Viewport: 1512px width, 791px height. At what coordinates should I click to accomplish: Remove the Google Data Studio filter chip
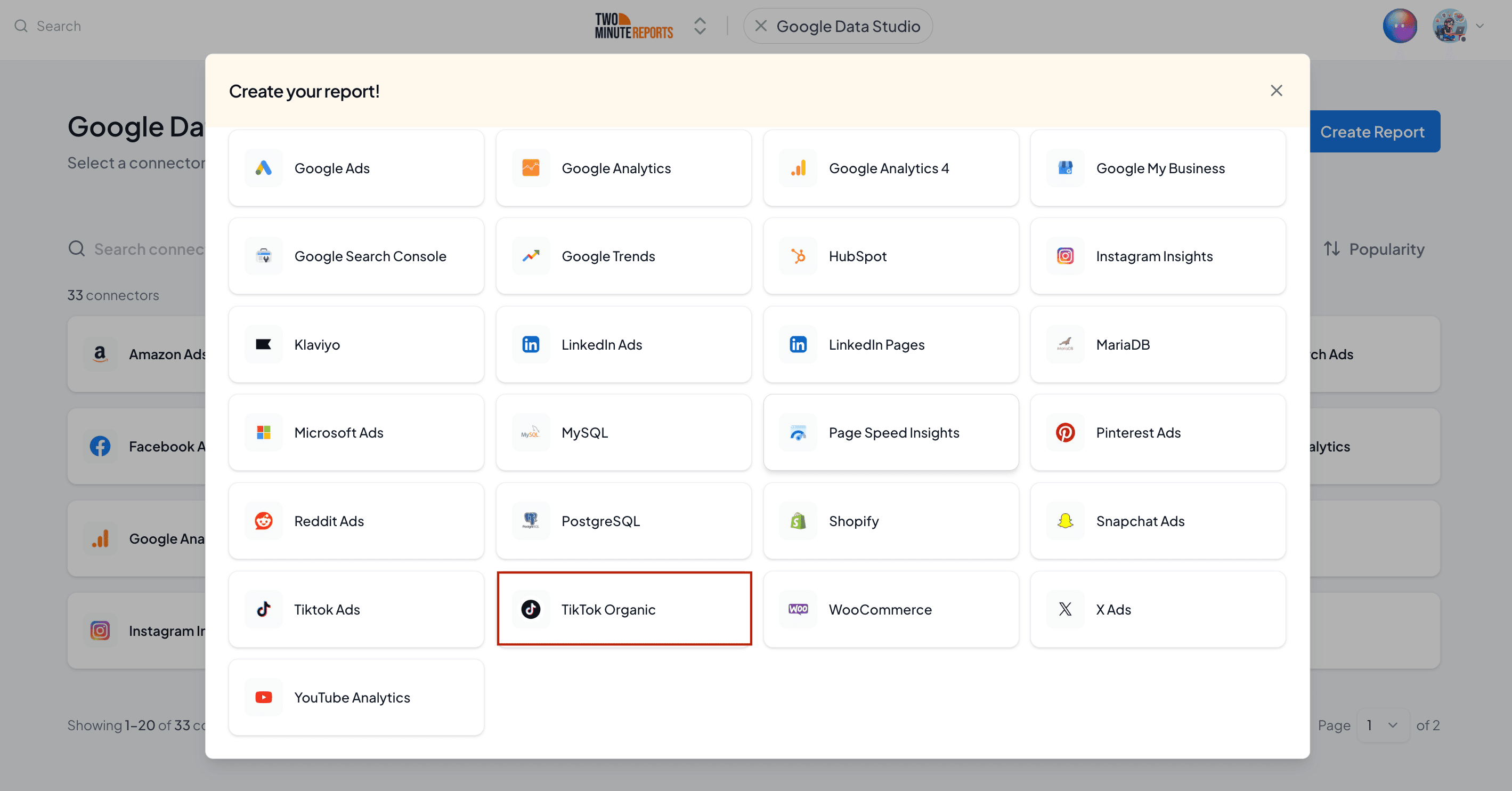pyautogui.click(x=761, y=26)
